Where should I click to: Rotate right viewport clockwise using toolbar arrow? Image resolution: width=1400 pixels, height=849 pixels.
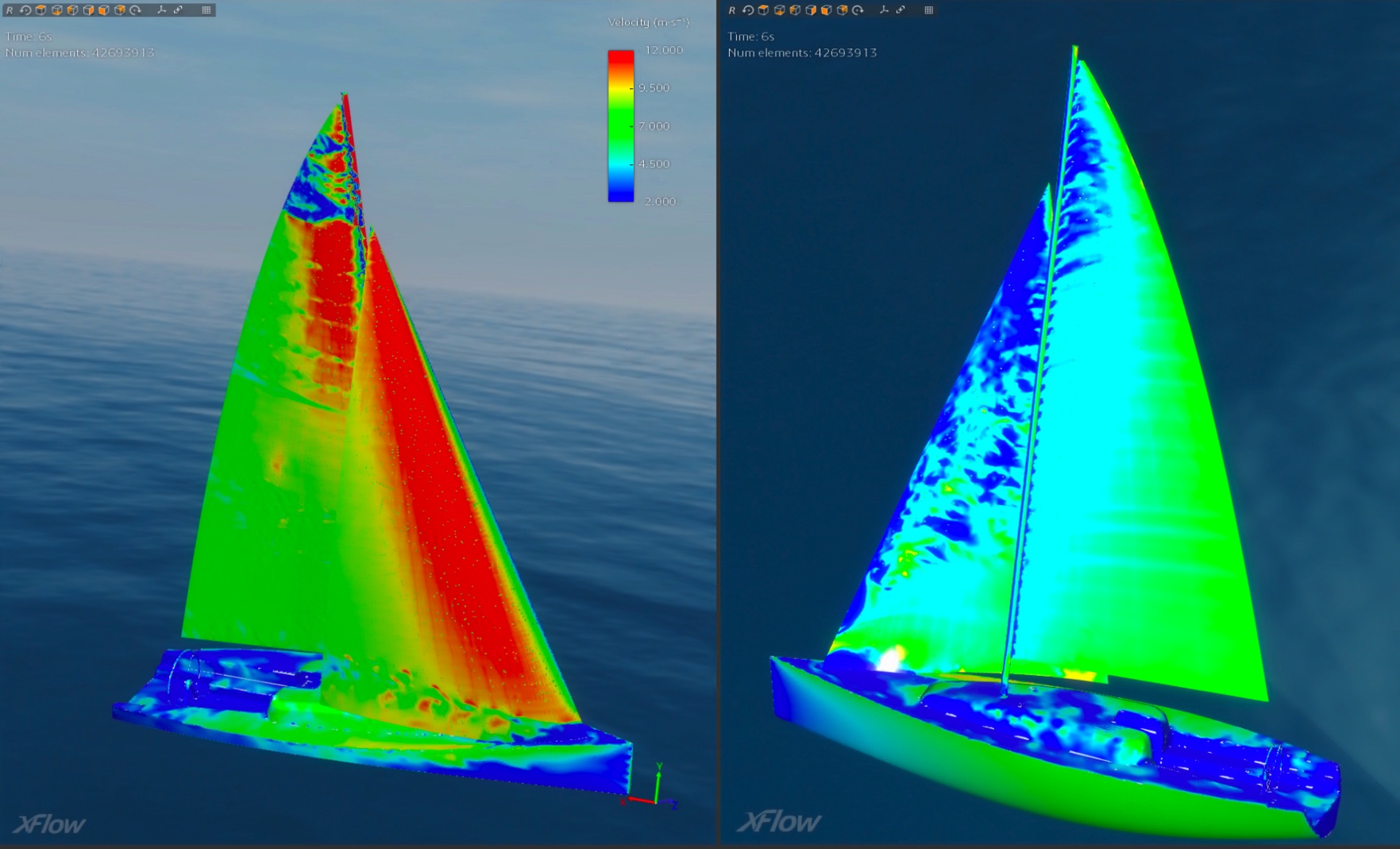click(858, 10)
